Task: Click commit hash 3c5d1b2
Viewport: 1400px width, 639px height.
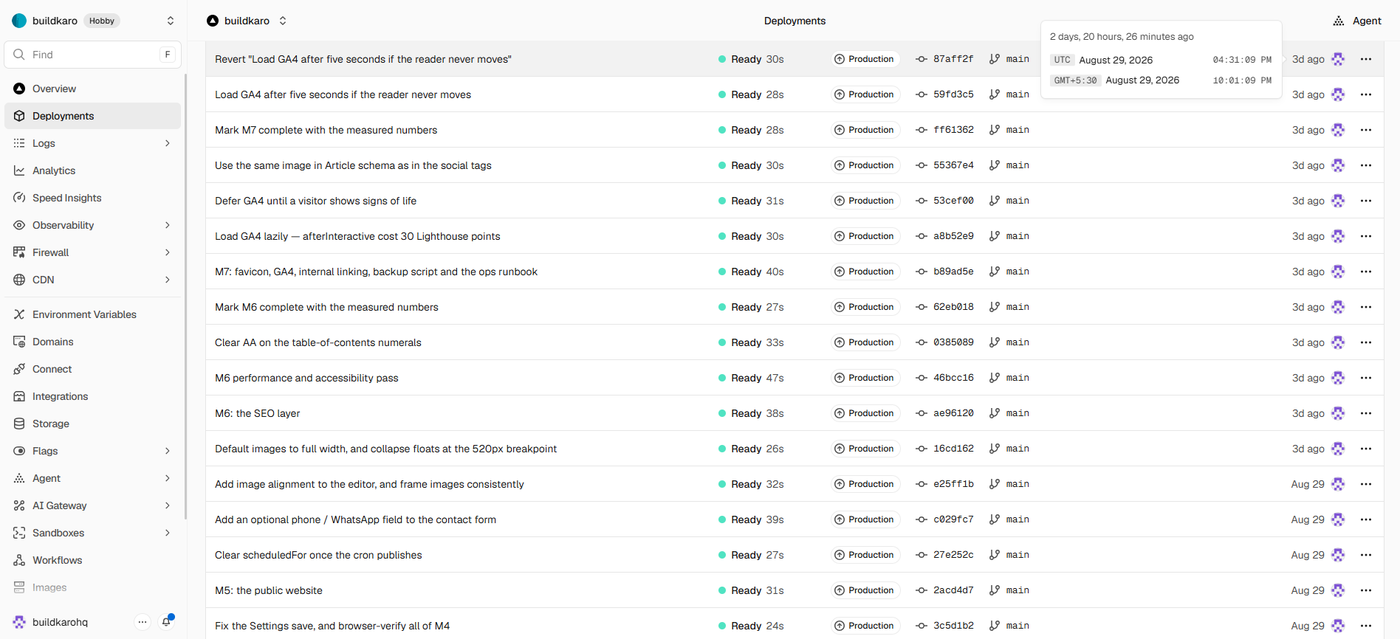Action: [x=953, y=626]
